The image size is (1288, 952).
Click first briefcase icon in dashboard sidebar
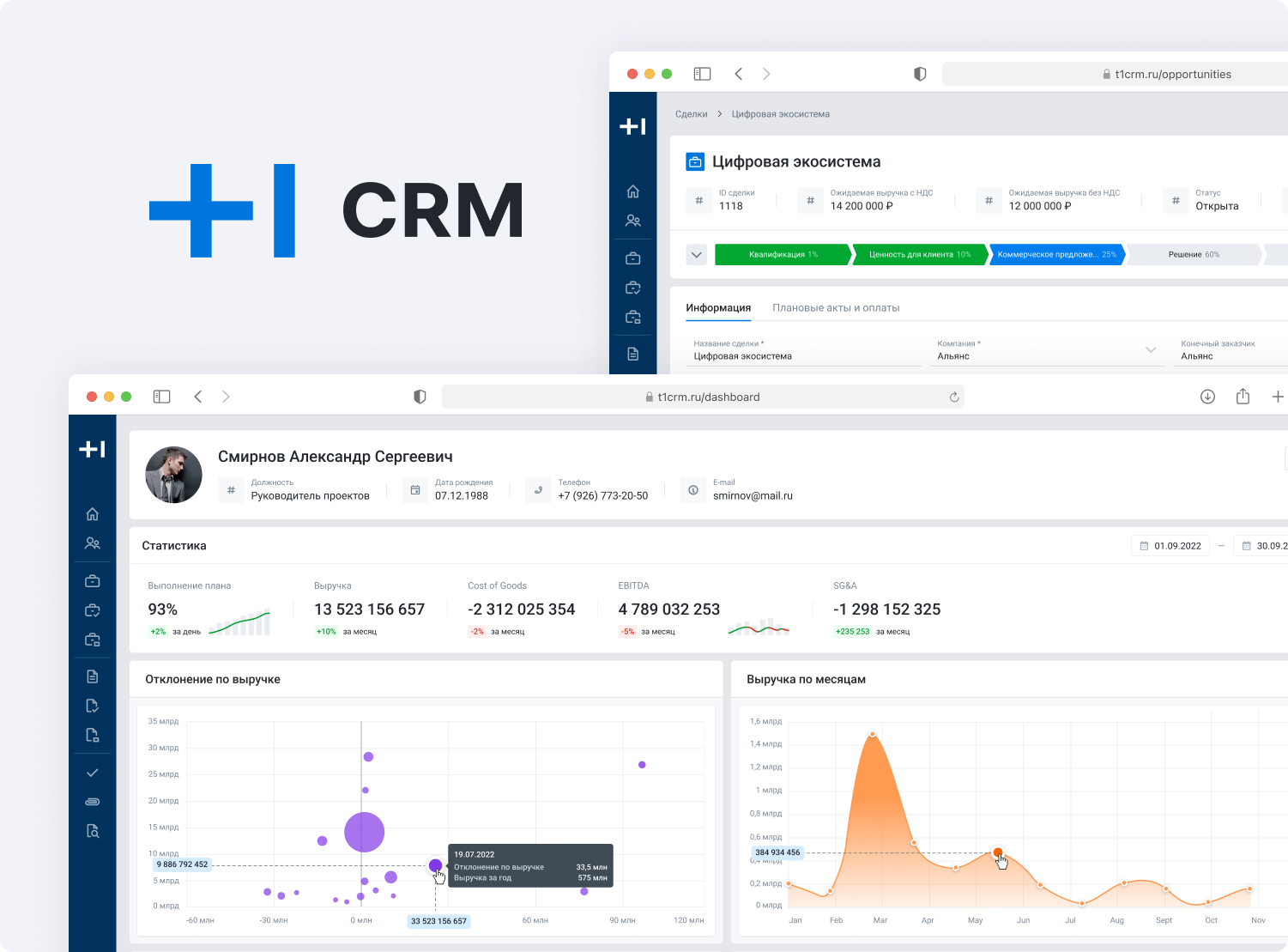coord(93,581)
